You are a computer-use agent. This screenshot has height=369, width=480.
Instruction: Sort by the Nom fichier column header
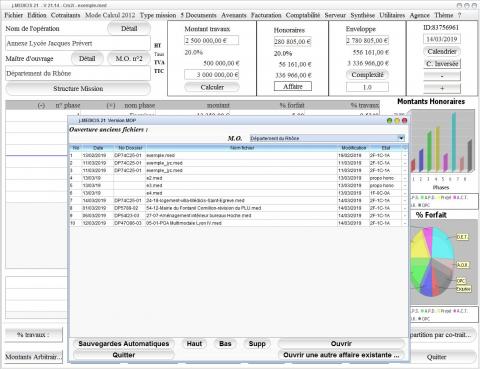coord(242,148)
